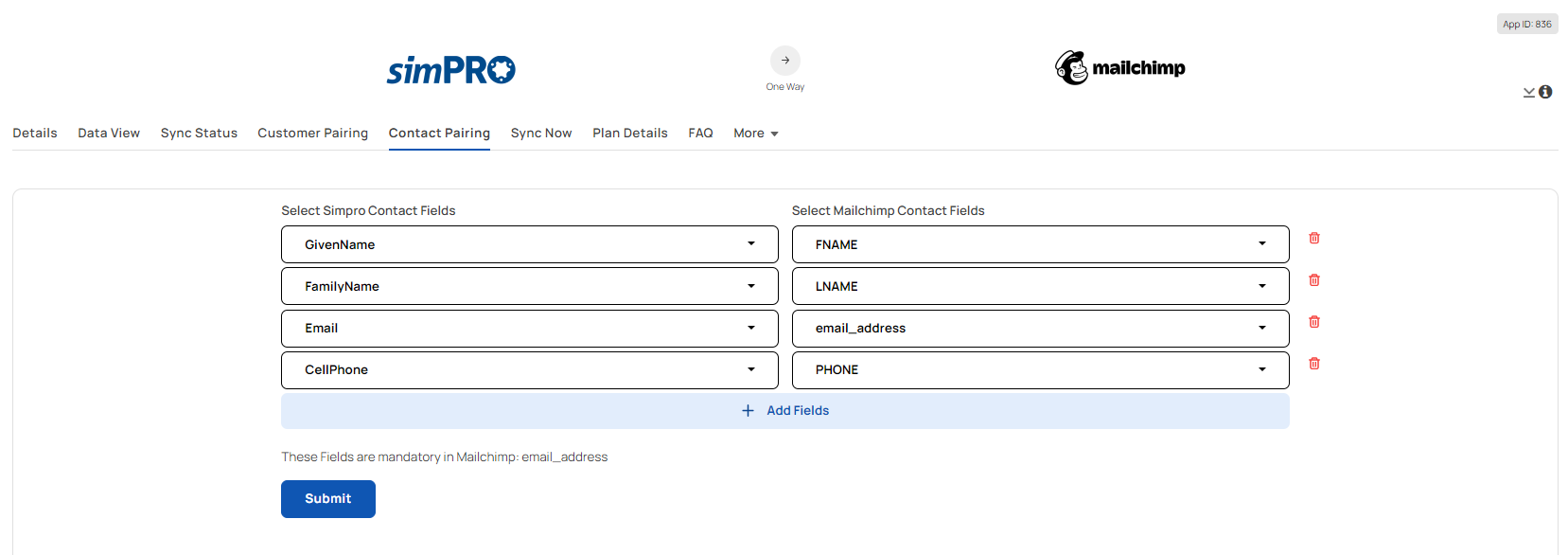The width and height of the screenshot is (1568, 555).
Task: Delete the CellPhone to PHONE pairing row
Action: pyautogui.click(x=1314, y=363)
